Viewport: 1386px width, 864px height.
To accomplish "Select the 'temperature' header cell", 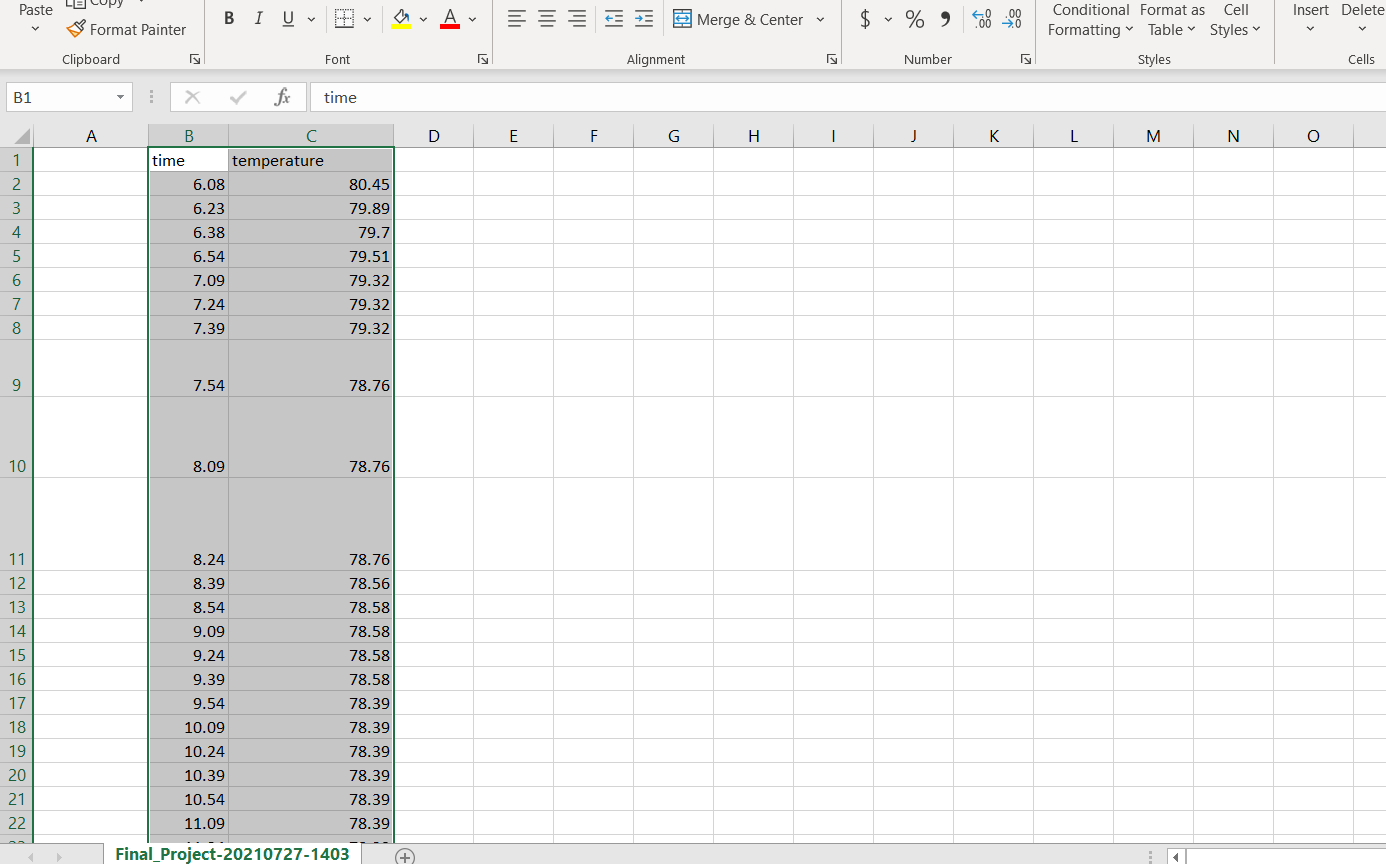I will pos(311,160).
